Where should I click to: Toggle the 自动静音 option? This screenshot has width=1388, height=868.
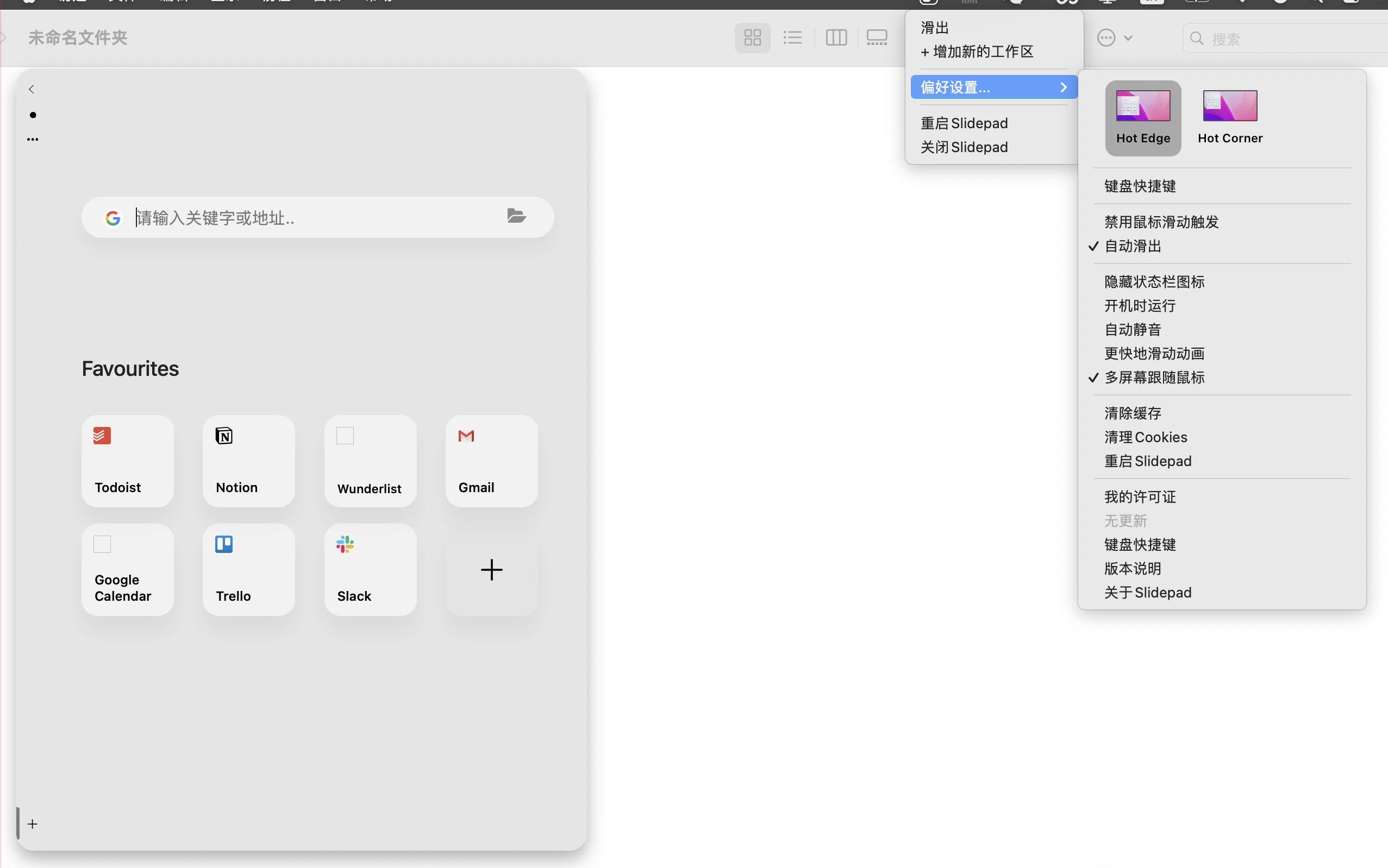(x=1222, y=330)
